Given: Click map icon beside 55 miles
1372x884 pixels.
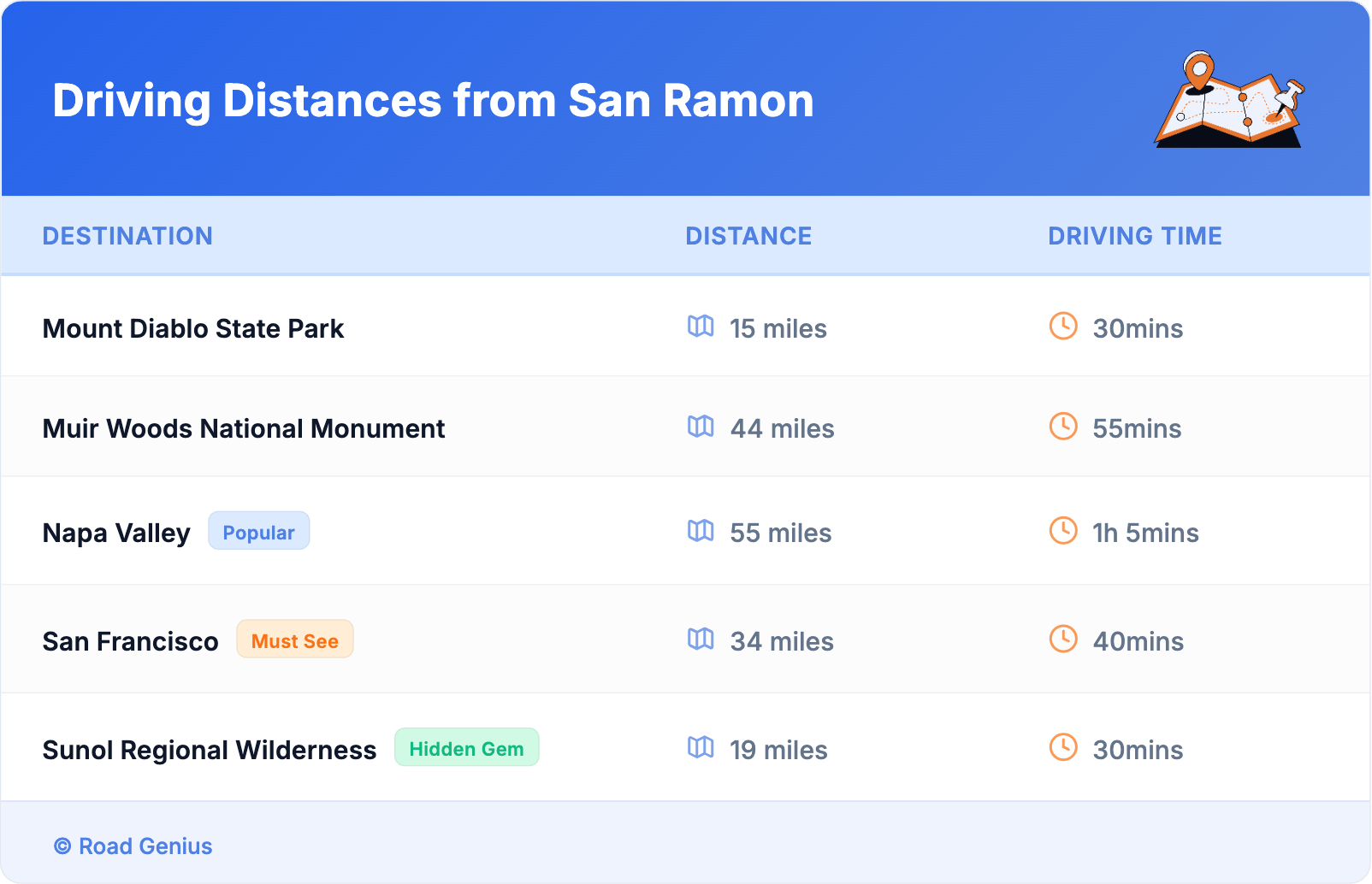Looking at the screenshot, I should pyautogui.click(x=701, y=531).
